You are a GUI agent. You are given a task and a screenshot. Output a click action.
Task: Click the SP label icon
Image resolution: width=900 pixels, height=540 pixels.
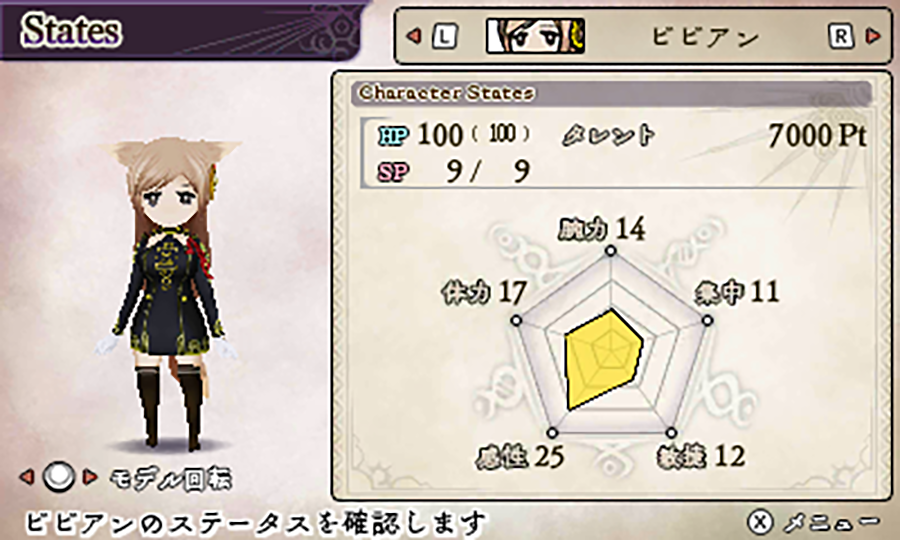[393, 172]
